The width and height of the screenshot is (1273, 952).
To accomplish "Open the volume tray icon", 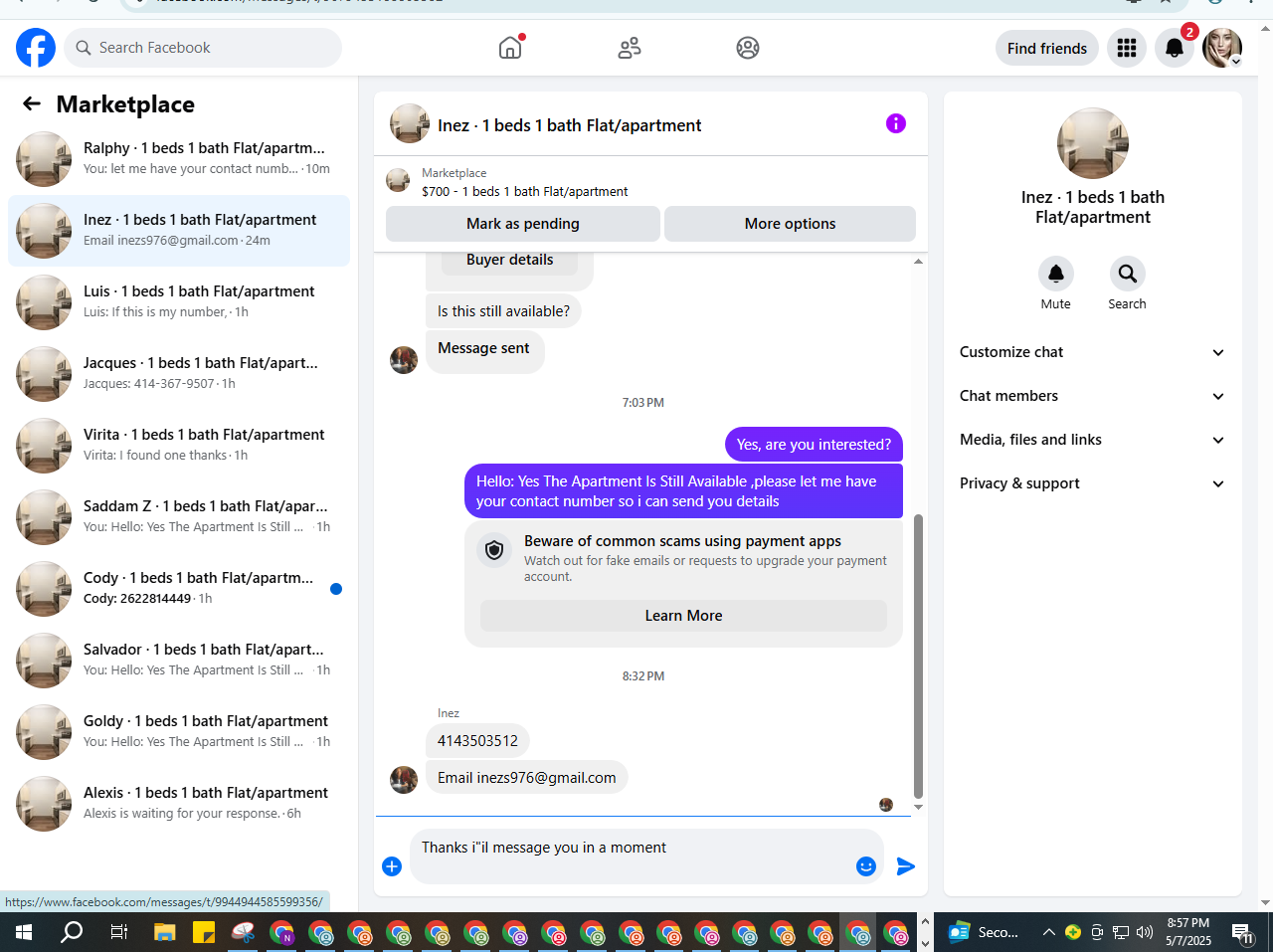I will point(1145,932).
